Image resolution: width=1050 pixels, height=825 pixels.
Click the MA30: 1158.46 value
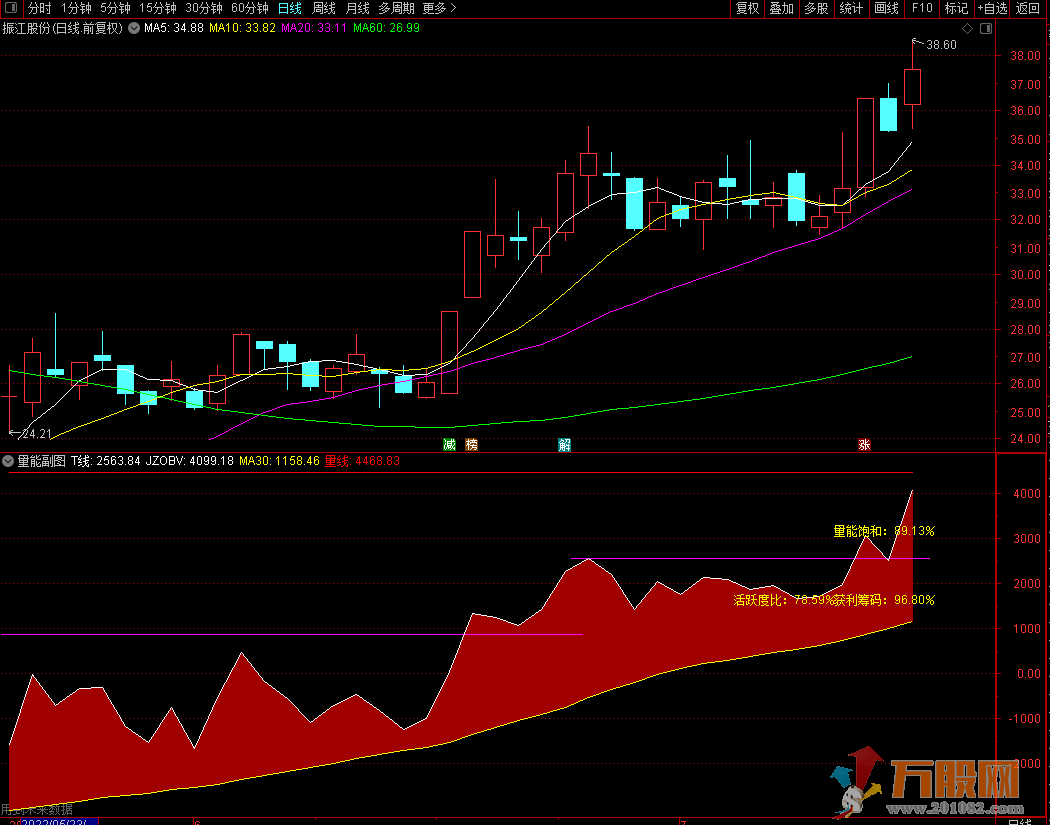[279, 461]
